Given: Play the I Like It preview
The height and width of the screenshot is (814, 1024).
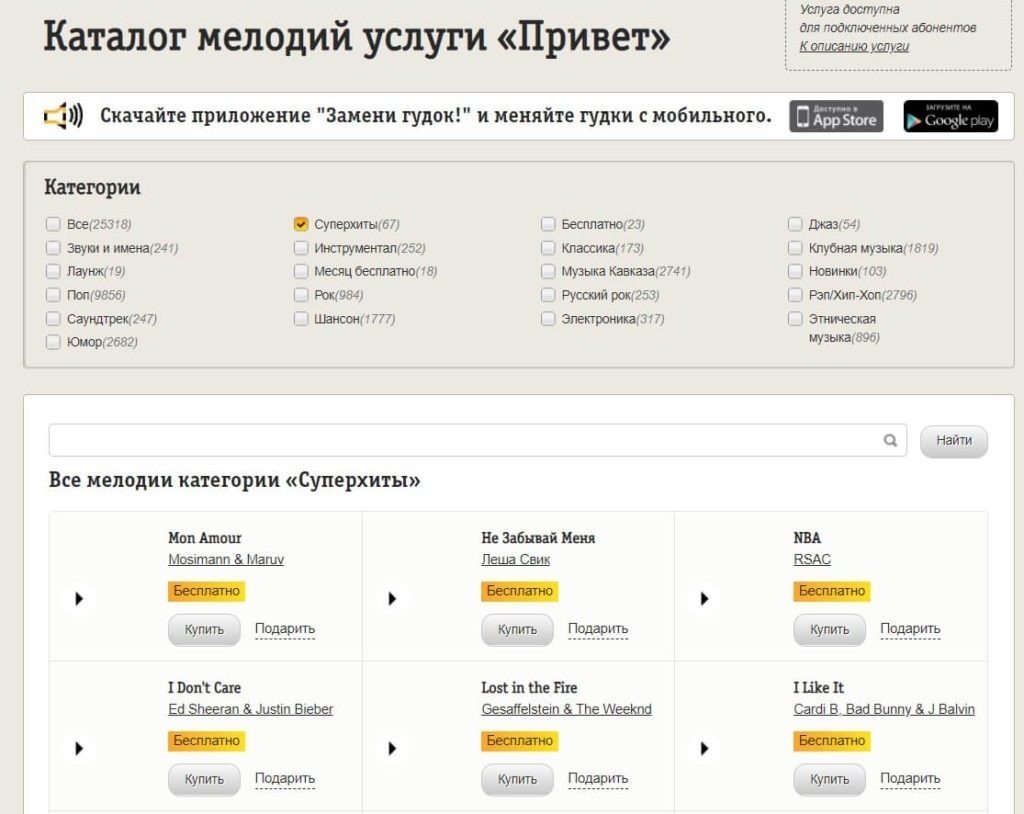Looking at the screenshot, I should [704, 748].
